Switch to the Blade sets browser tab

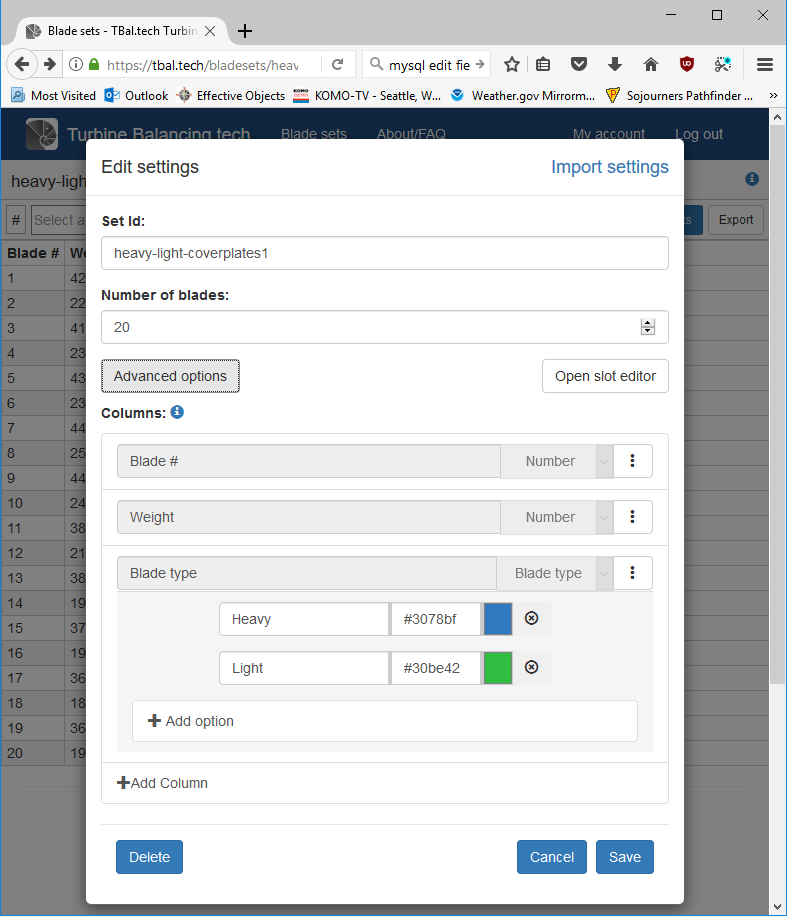click(120, 31)
